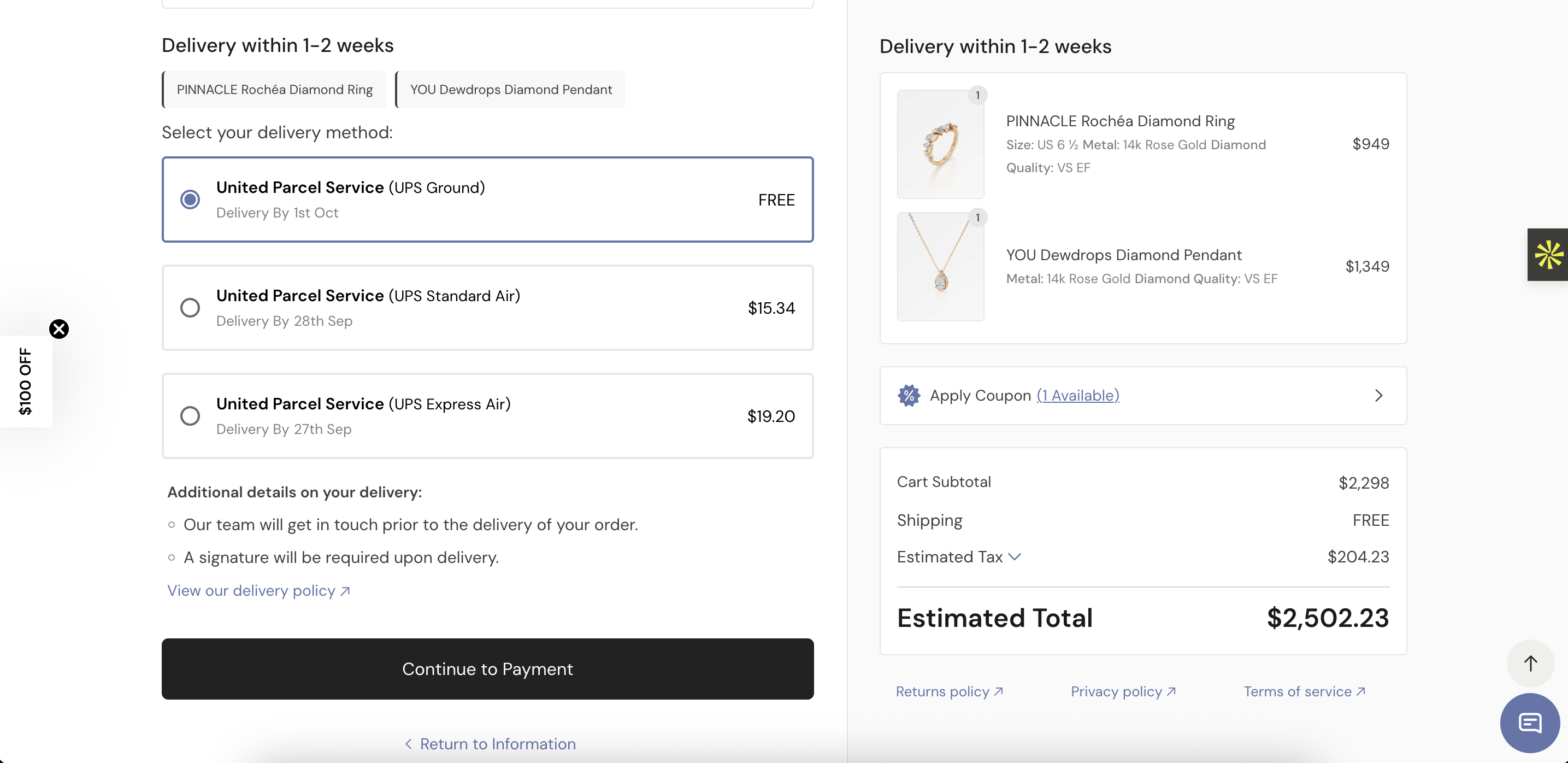The height and width of the screenshot is (763, 1568).
Task: Open the 1 Available coupon link
Action: [1077, 396]
